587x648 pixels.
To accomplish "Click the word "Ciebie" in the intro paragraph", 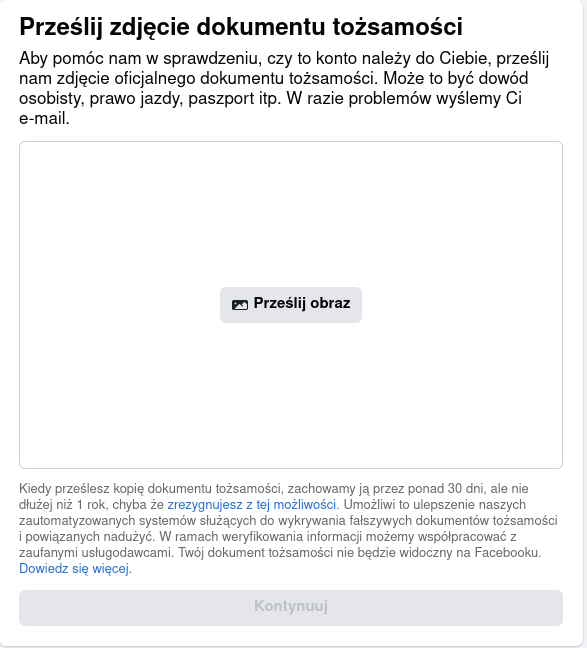I will 465,58.
